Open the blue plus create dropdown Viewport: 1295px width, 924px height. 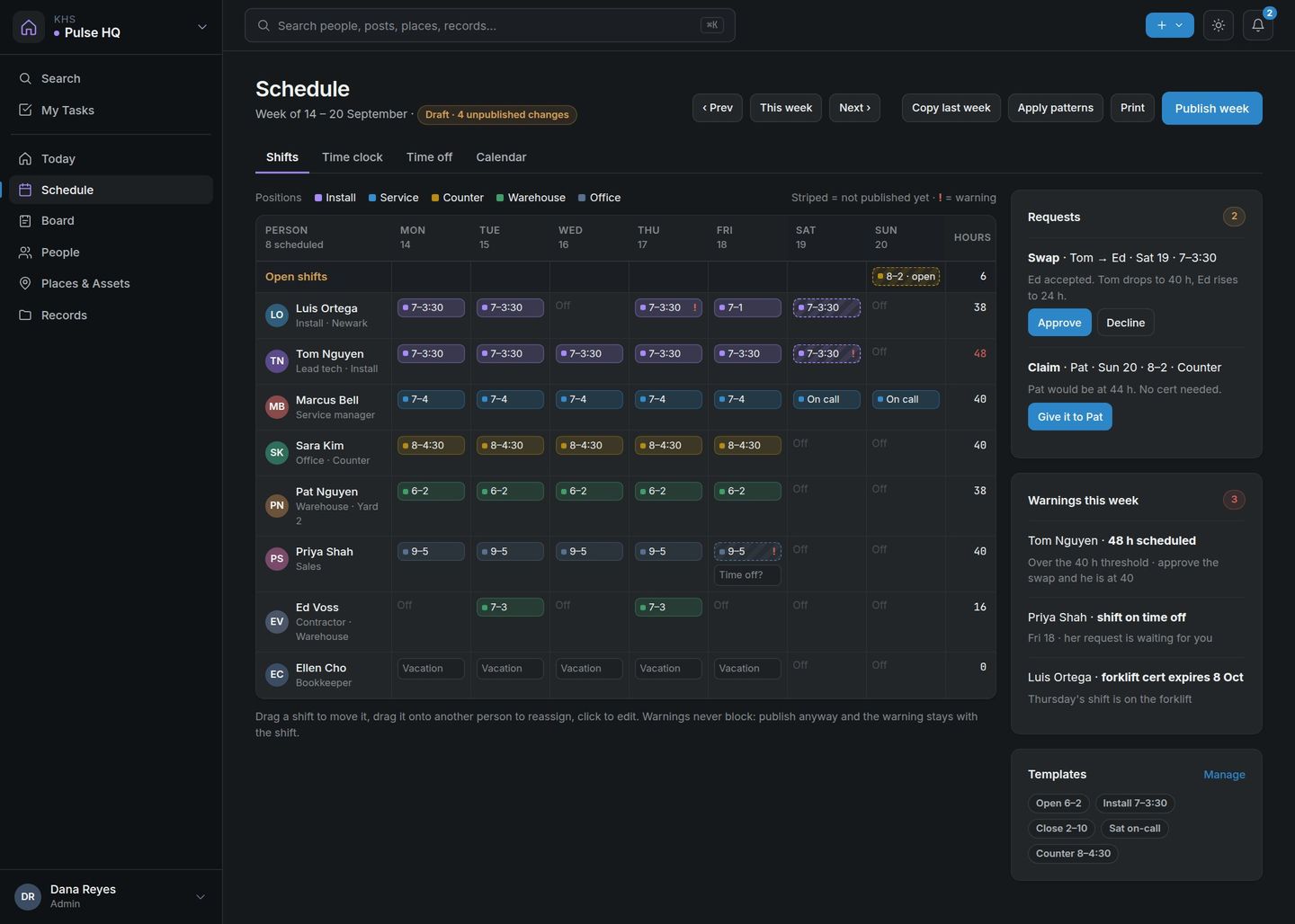coord(1169,25)
